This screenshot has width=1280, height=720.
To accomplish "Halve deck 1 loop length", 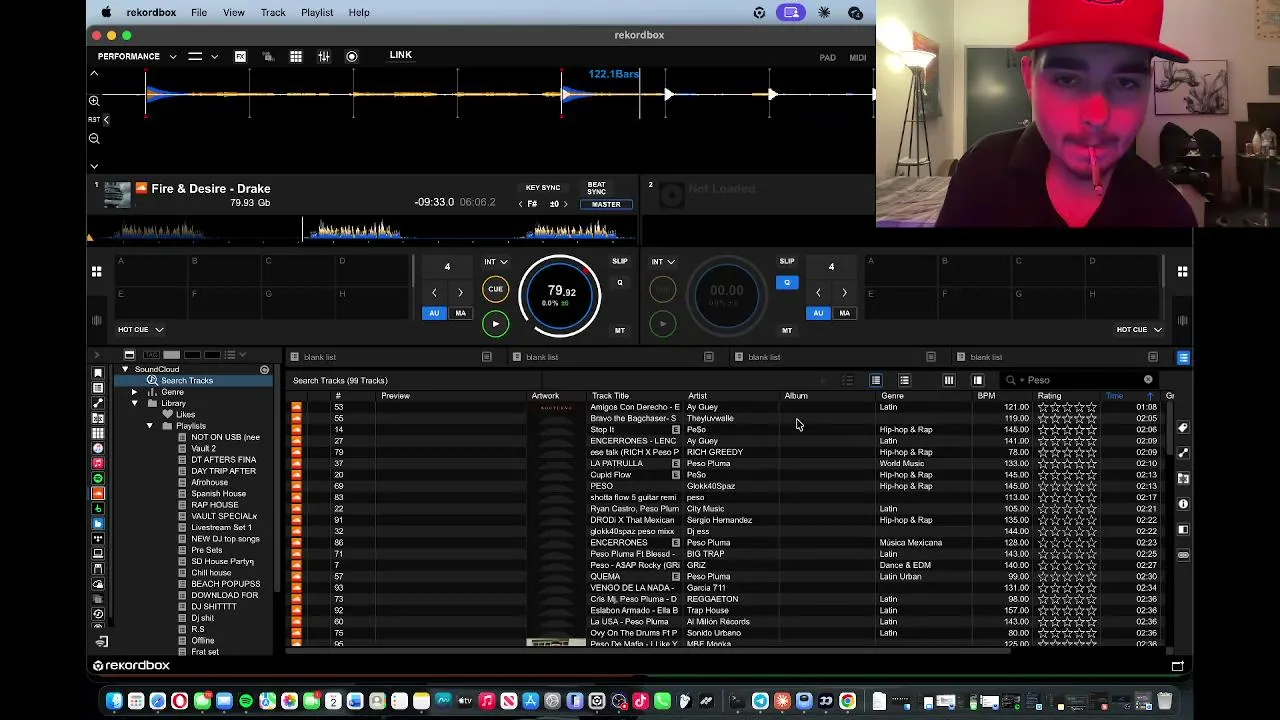I will 434,292.
